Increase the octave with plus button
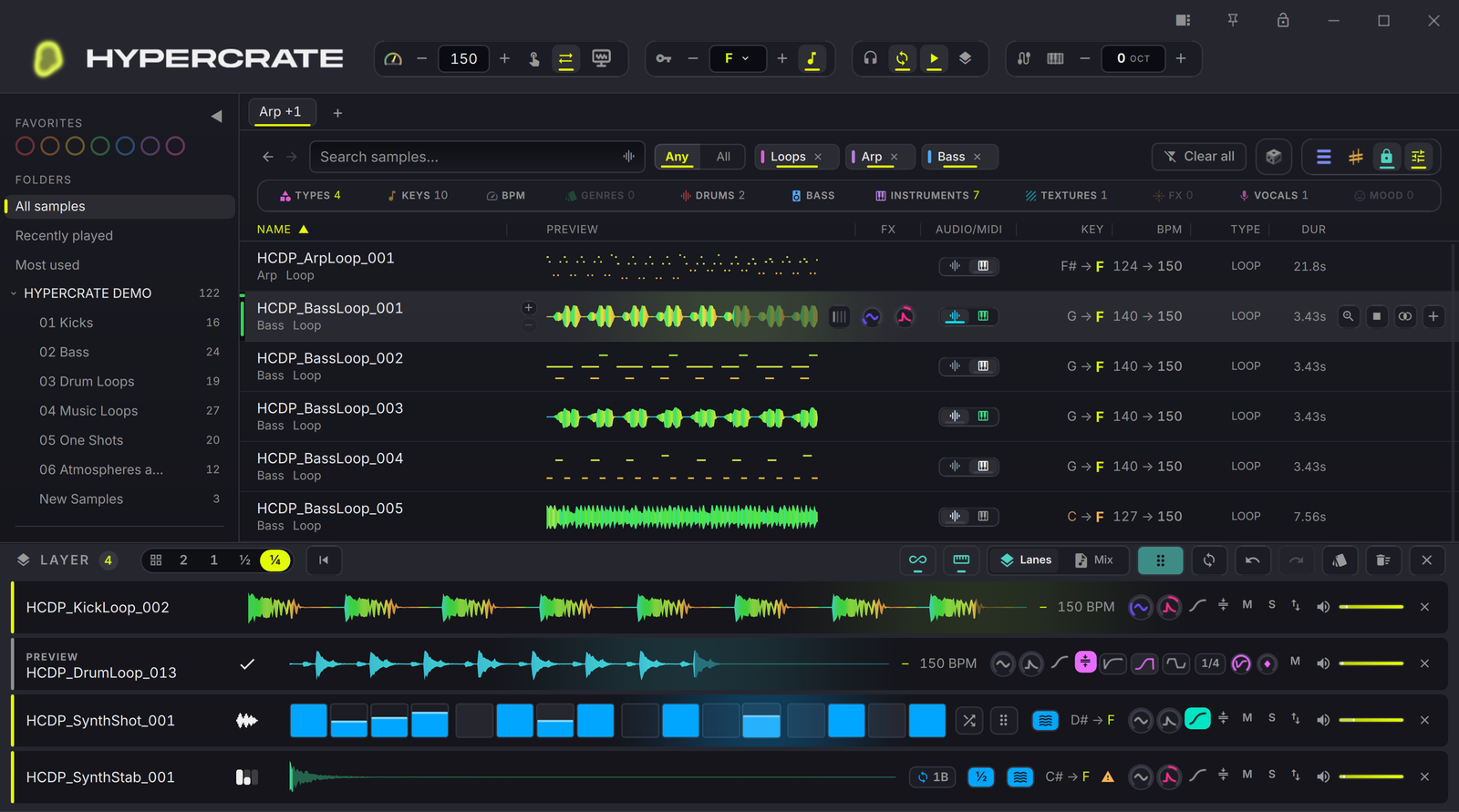 click(x=1181, y=58)
